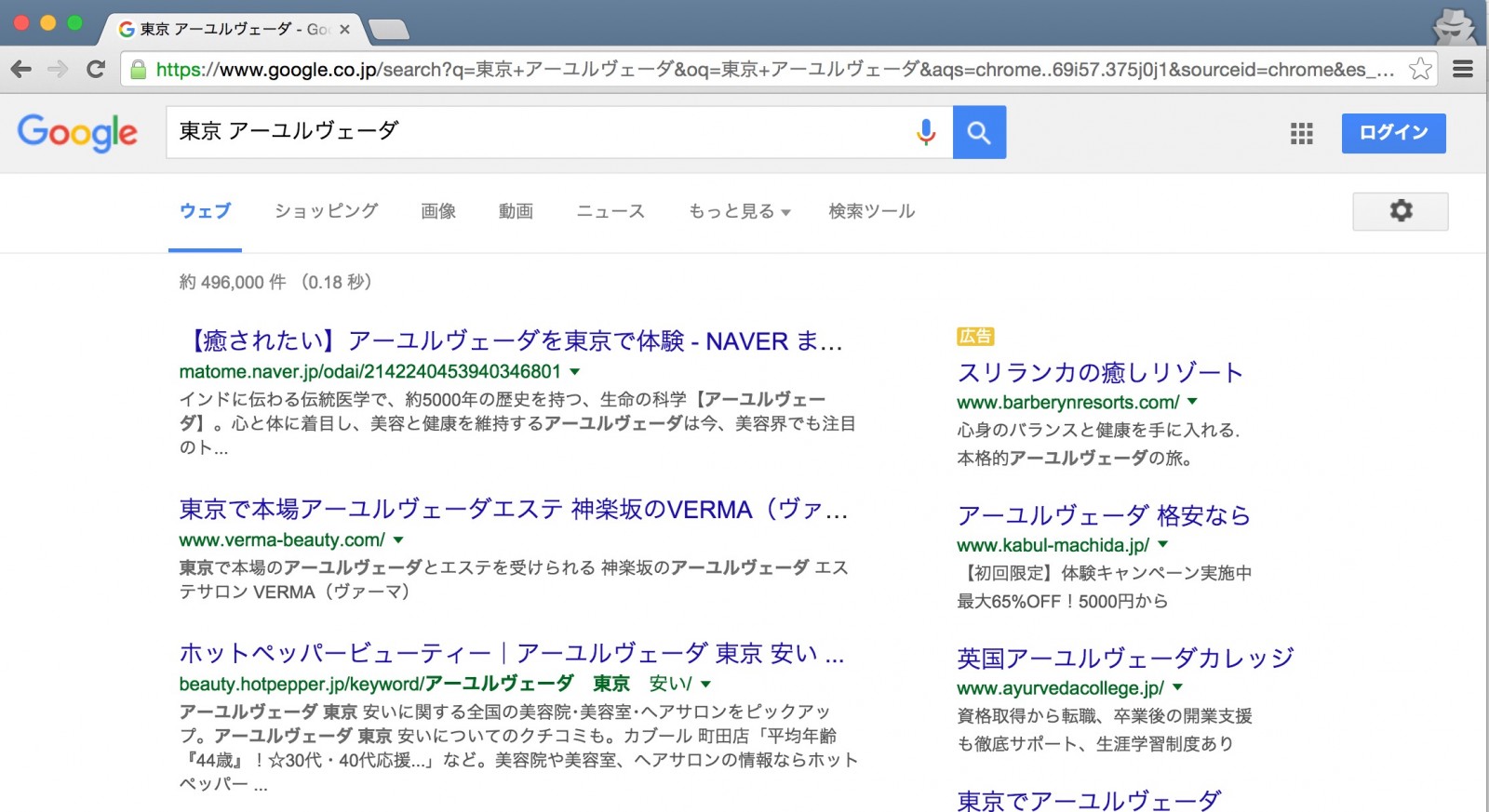
Task: Open 東京でアーユルヴェーダ ad link
Action: (x=1089, y=800)
